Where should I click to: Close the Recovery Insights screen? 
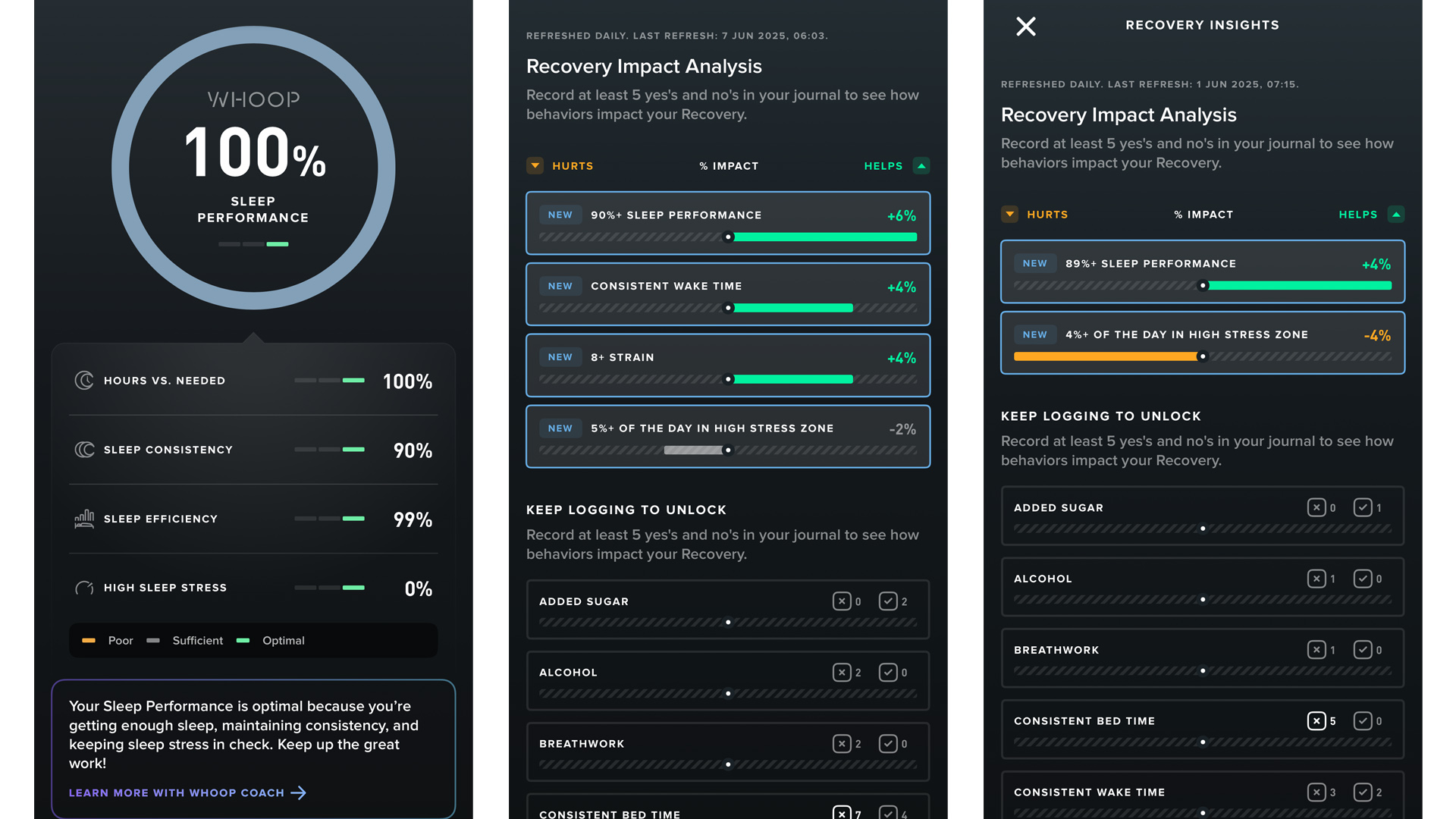pyautogui.click(x=1026, y=27)
